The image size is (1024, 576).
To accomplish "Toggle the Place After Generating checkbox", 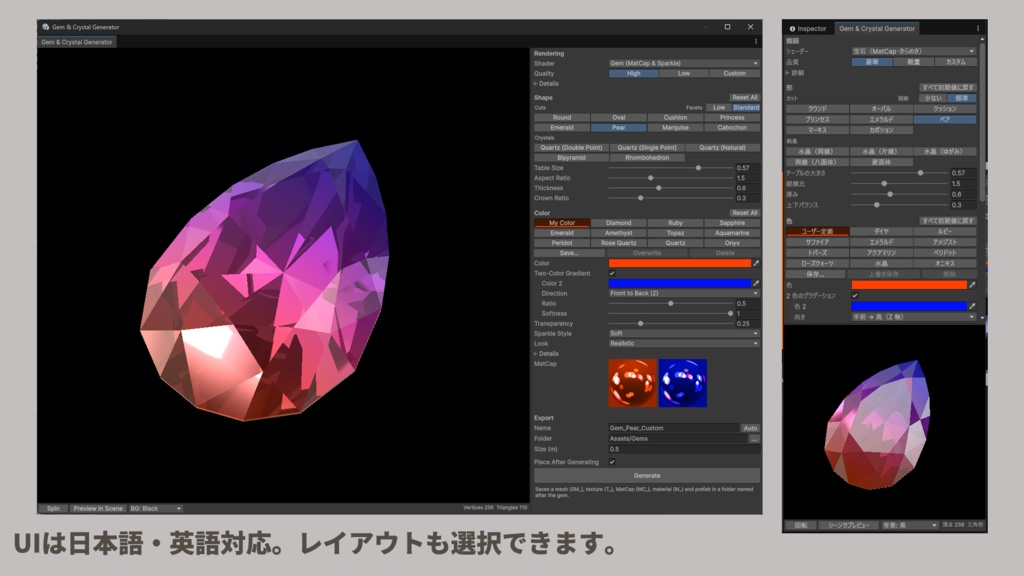I will click(x=612, y=462).
